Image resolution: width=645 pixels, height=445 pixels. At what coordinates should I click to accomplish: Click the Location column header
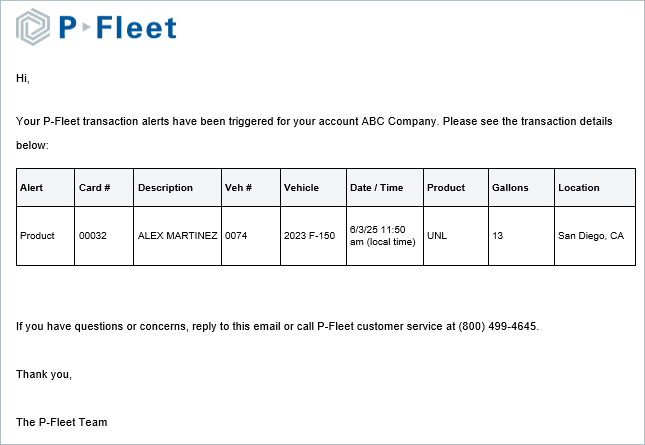[579, 188]
